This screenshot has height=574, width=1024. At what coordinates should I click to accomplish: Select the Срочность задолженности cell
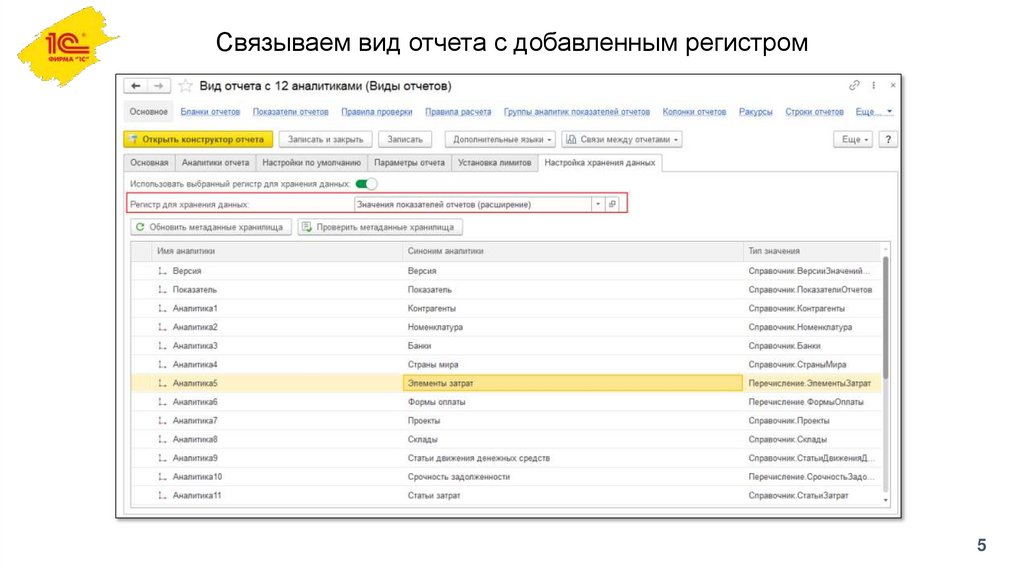(x=573, y=477)
